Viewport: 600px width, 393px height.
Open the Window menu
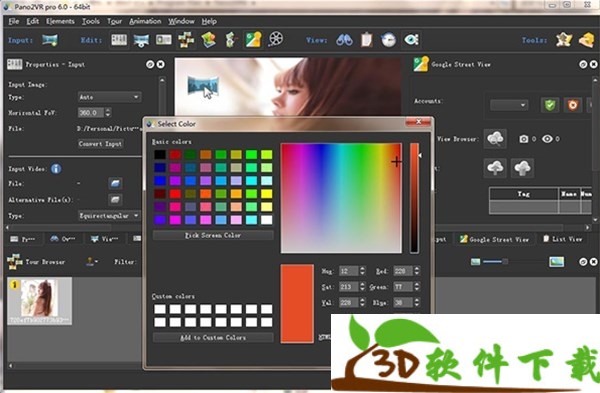[x=182, y=21]
